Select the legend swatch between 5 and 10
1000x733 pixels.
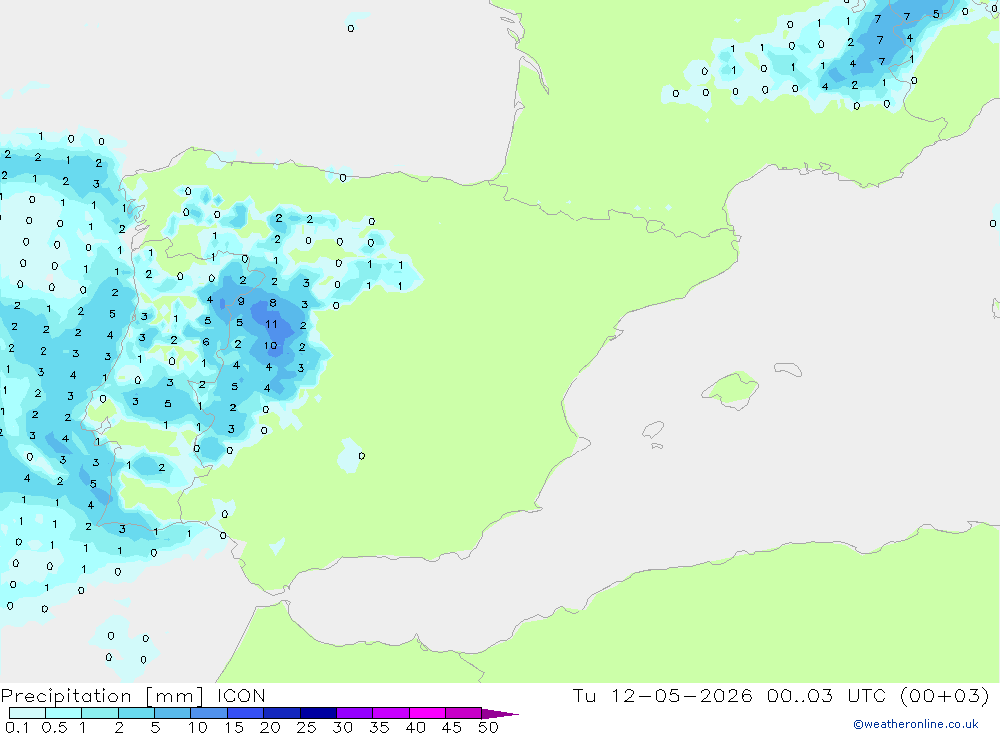[x=172, y=713]
